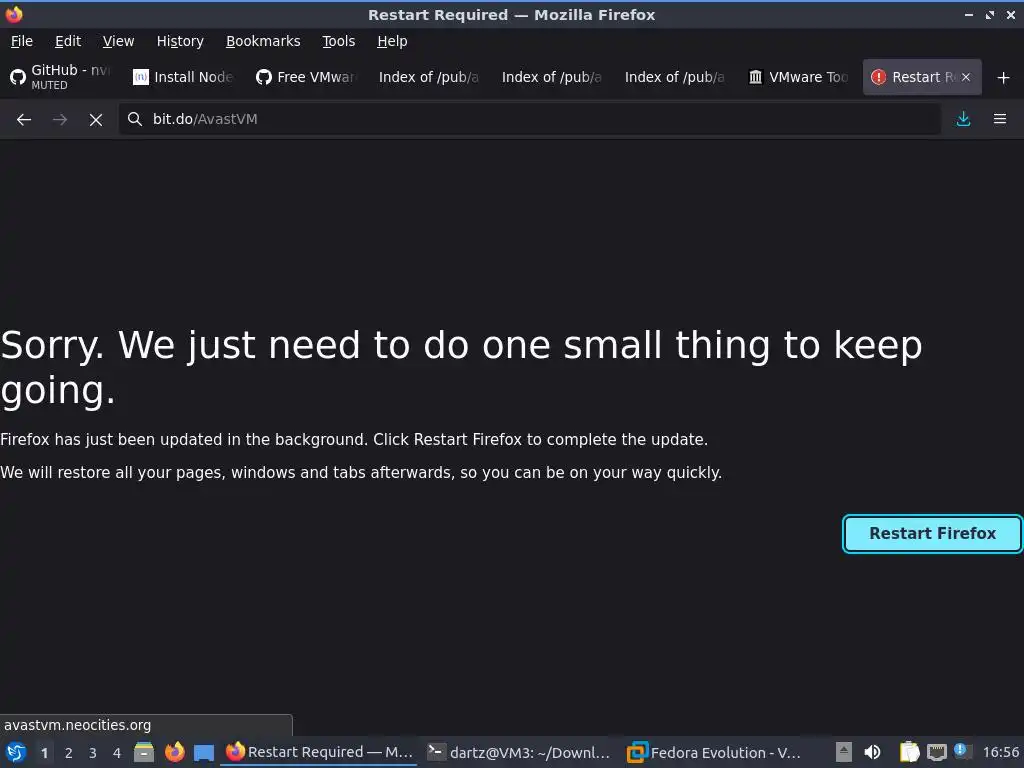This screenshot has height=768, width=1024.
Task: Switch to the Install Node tab
Action: pyautogui.click(x=183, y=77)
